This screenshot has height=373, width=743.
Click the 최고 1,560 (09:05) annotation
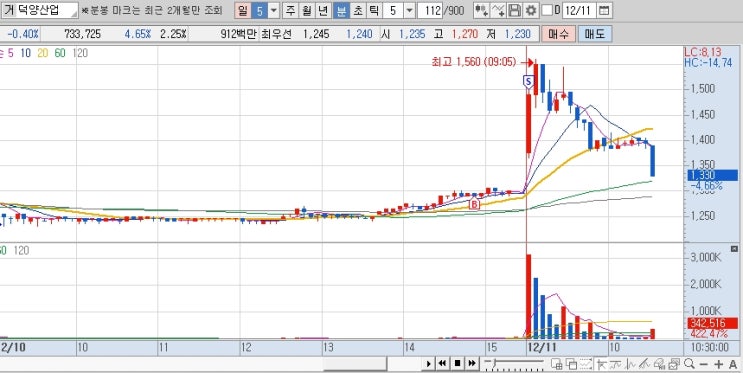point(473,62)
